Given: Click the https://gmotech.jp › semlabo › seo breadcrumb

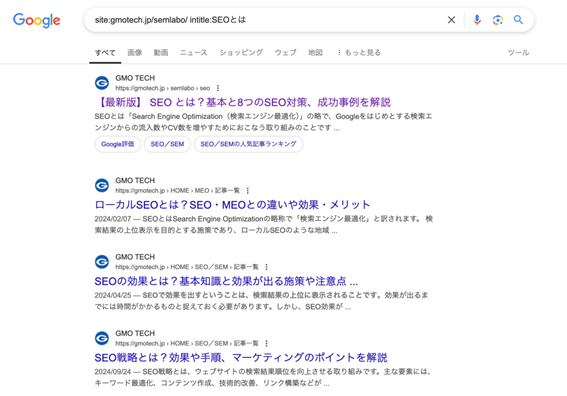Looking at the screenshot, I should coord(163,88).
